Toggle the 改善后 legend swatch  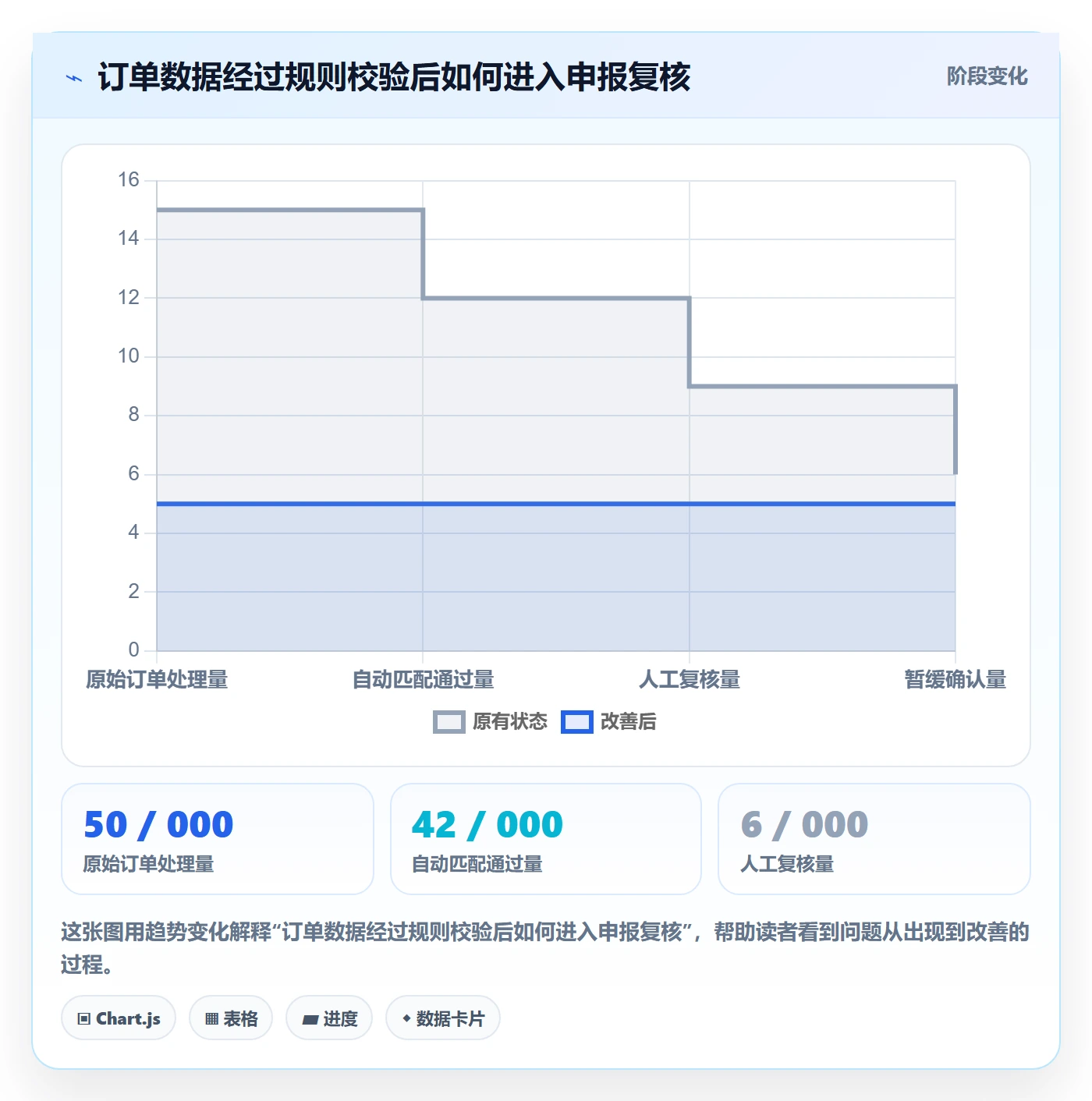click(577, 722)
